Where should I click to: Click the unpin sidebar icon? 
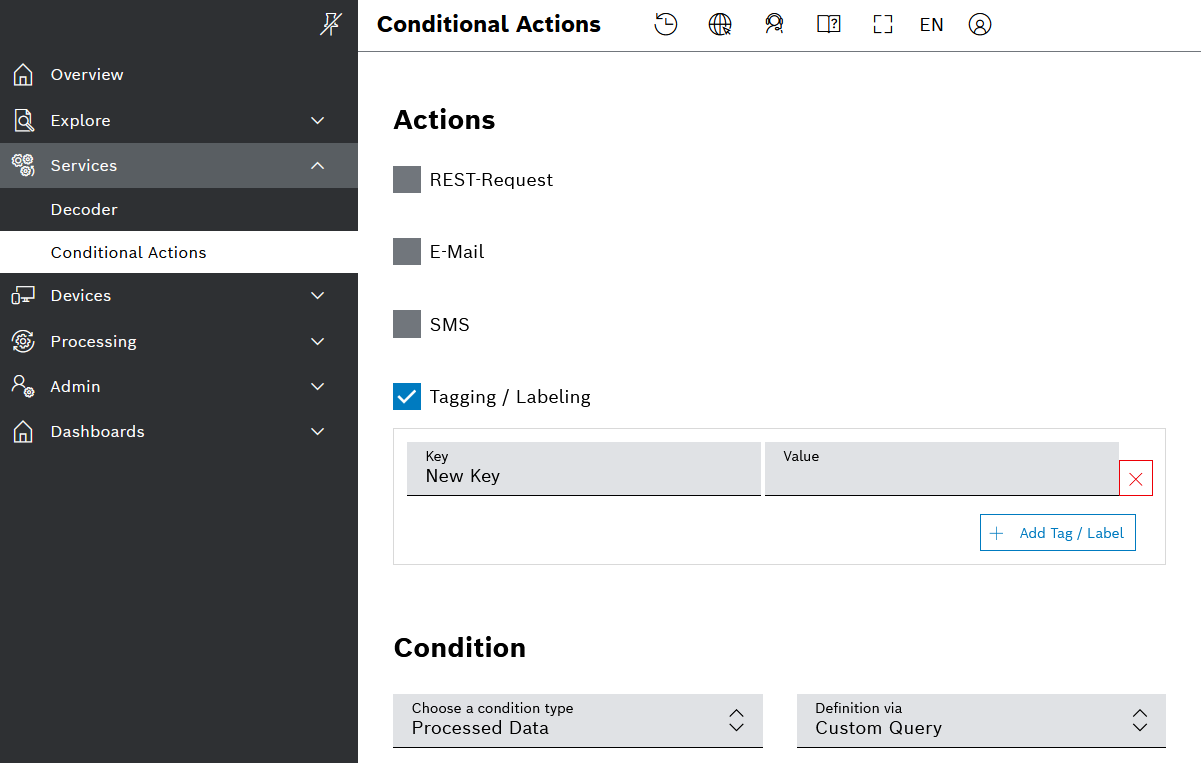click(x=330, y=25)
